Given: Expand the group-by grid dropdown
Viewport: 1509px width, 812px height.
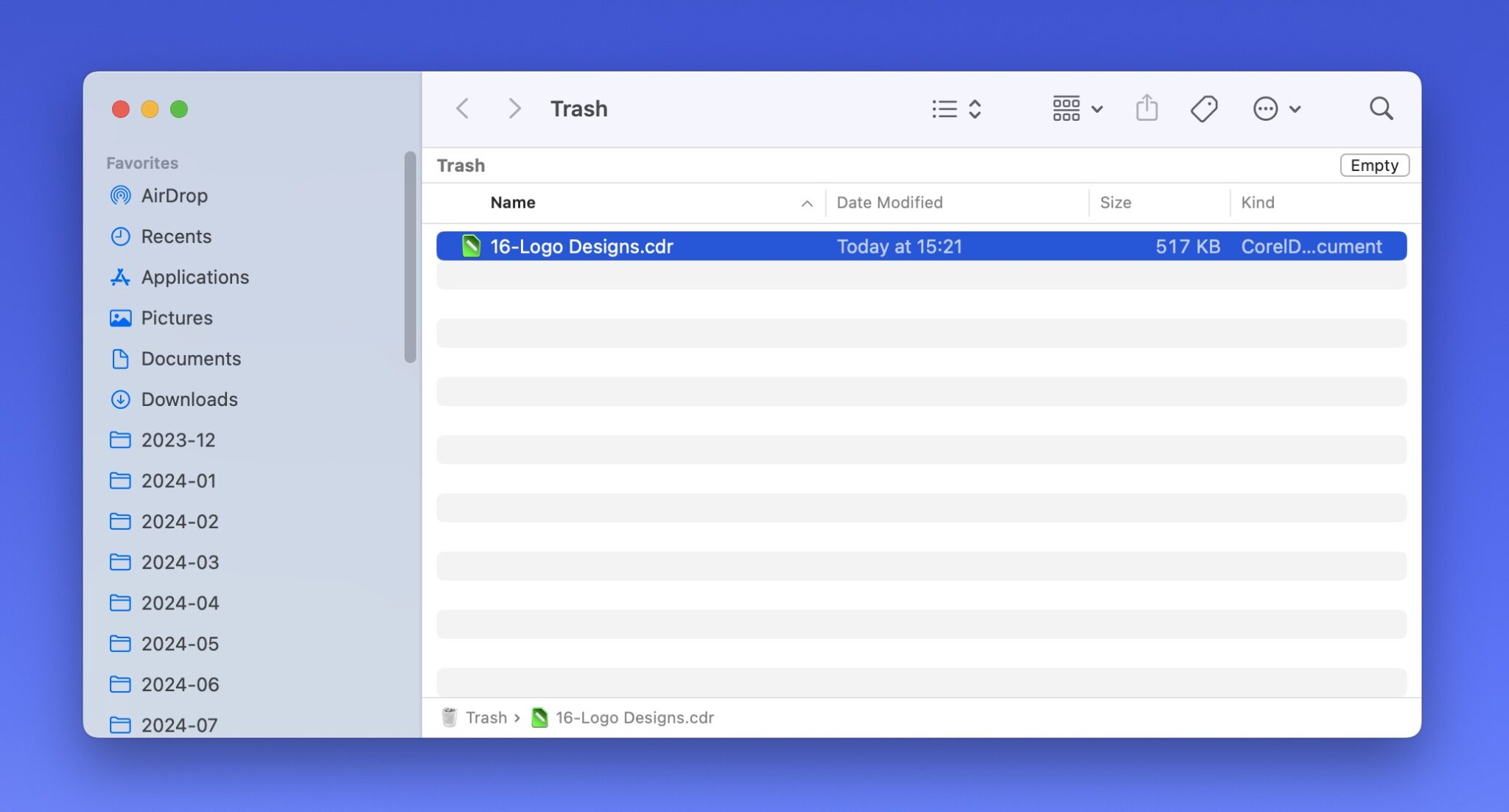Looking at the screenshot, I should click(x=1077, y=108).
